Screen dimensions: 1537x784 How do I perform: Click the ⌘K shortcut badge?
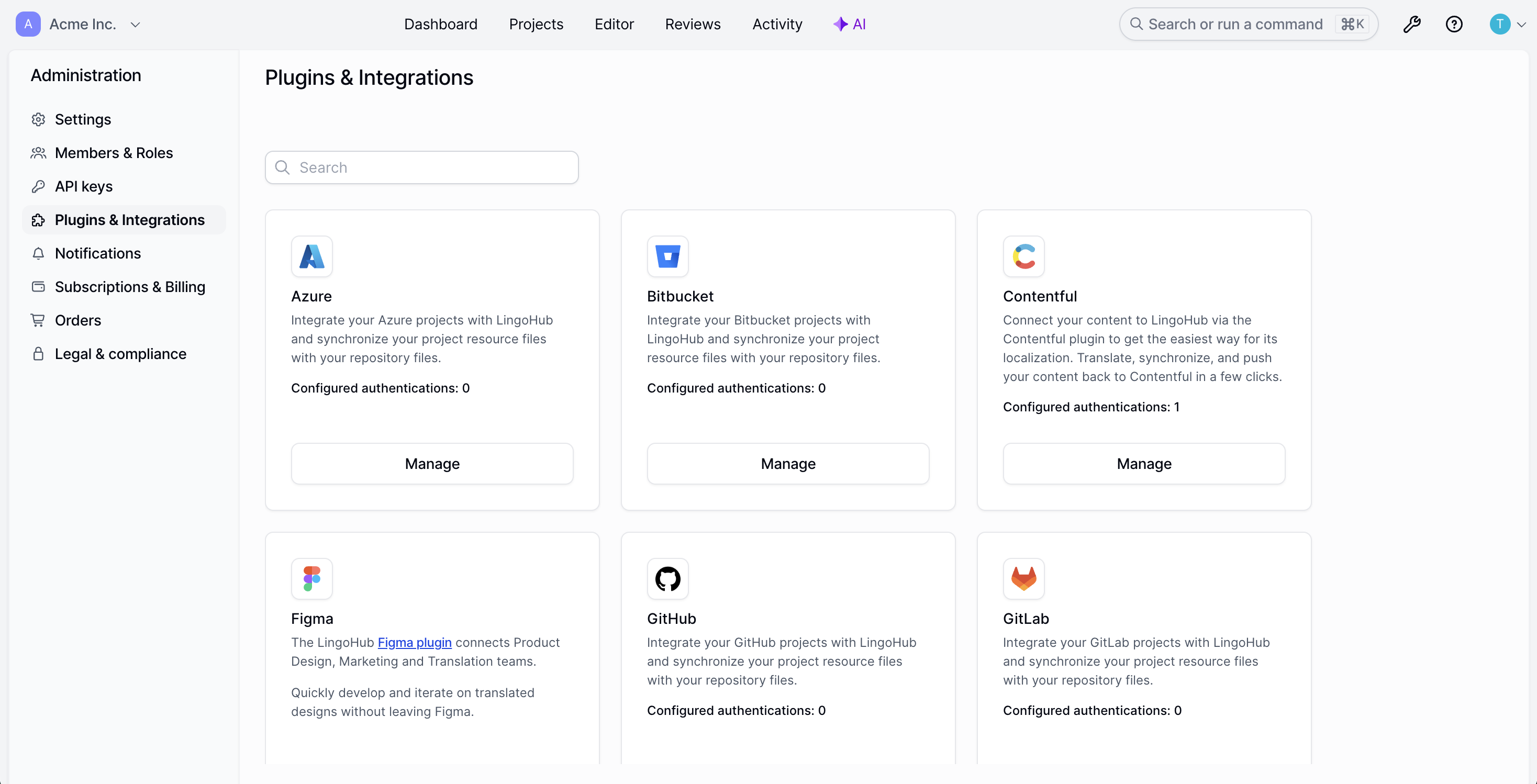coord(1352,25)
